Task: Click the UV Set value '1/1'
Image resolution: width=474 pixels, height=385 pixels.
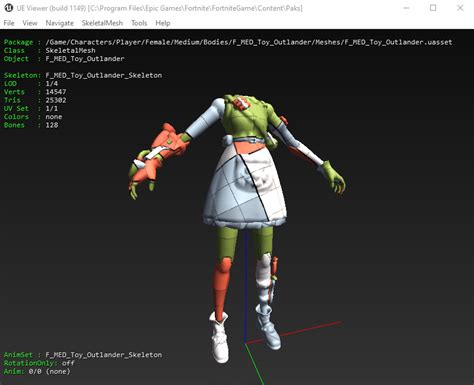Action: pos(52,108)
